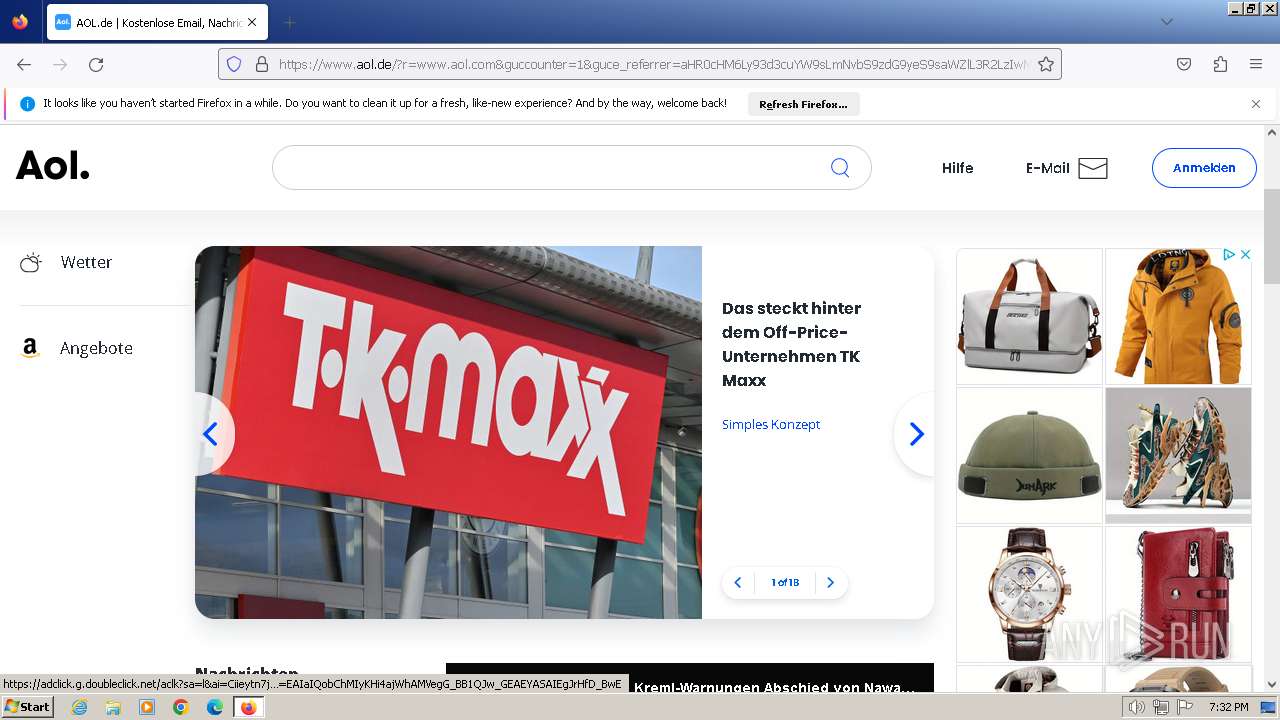The width and height of the screenshot is (1280, 720).
Task: Go to previous carousel slide, large arrow
Action: pos(211,434)
